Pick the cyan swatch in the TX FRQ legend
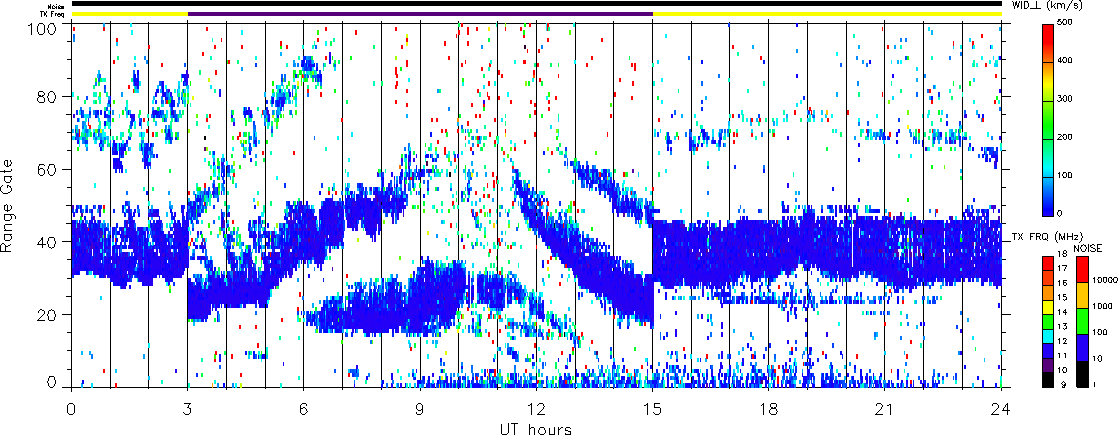This screenshot has width=1118, height=435. click(1047, 336)
